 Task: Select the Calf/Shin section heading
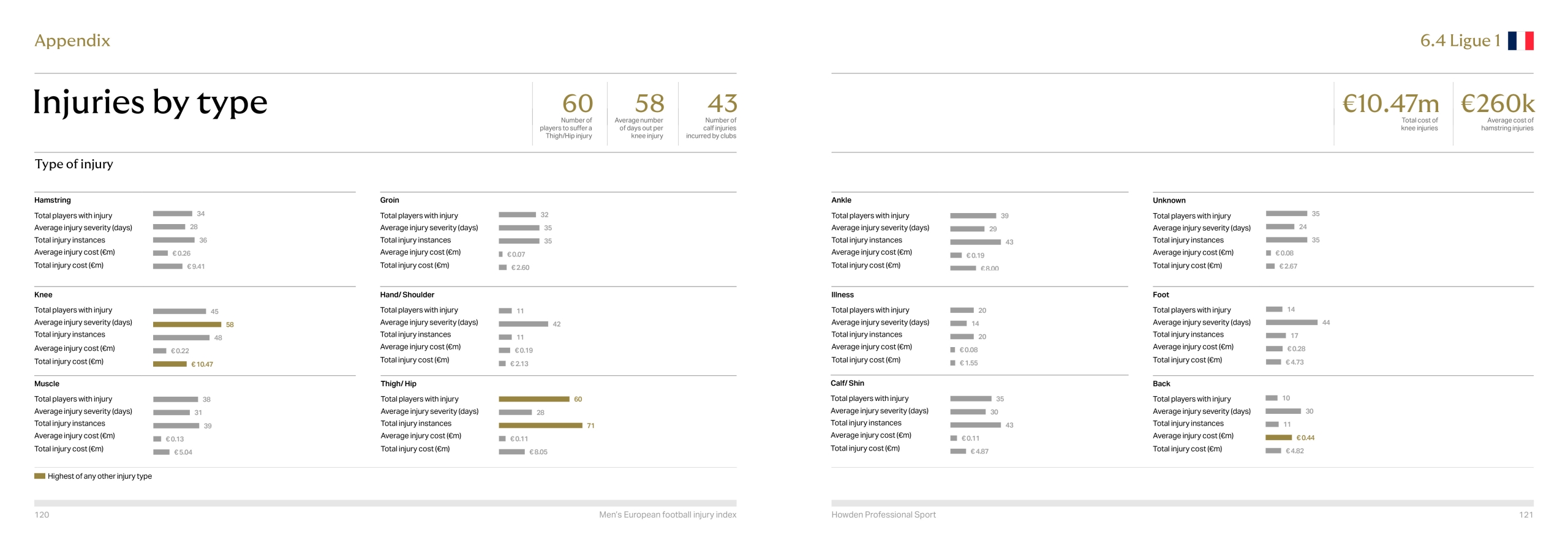847,383
